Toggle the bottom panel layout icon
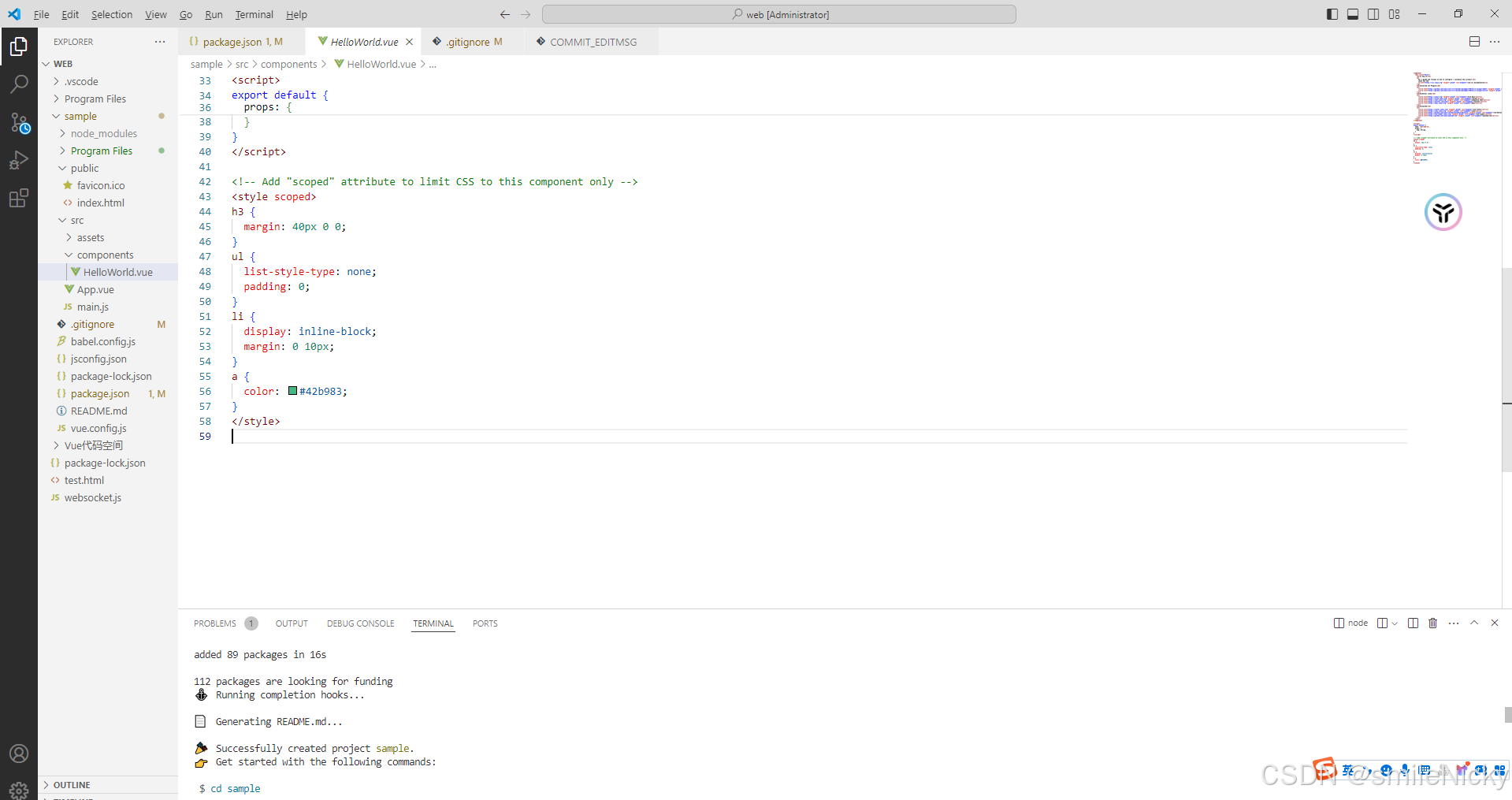Screen dimensions: 1512x800 pos(1353,14)
